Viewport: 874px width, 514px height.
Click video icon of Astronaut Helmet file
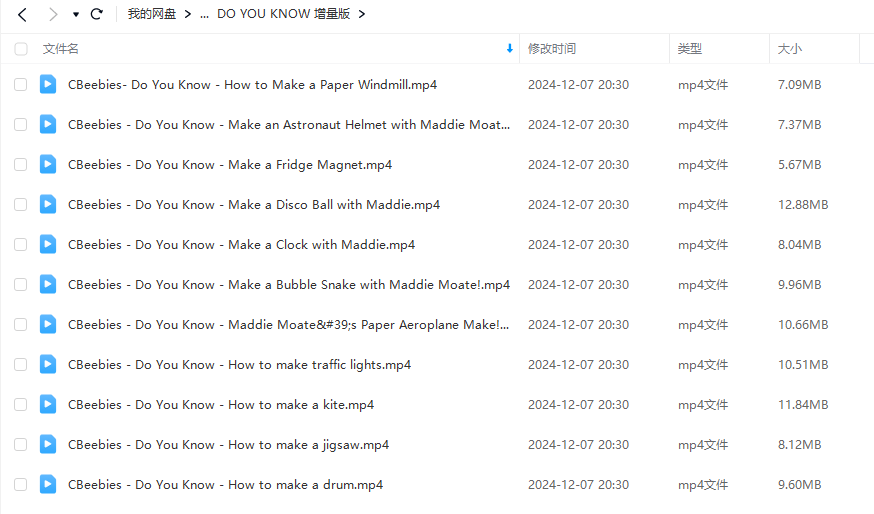pyautogui.click(x=48, y=124)
